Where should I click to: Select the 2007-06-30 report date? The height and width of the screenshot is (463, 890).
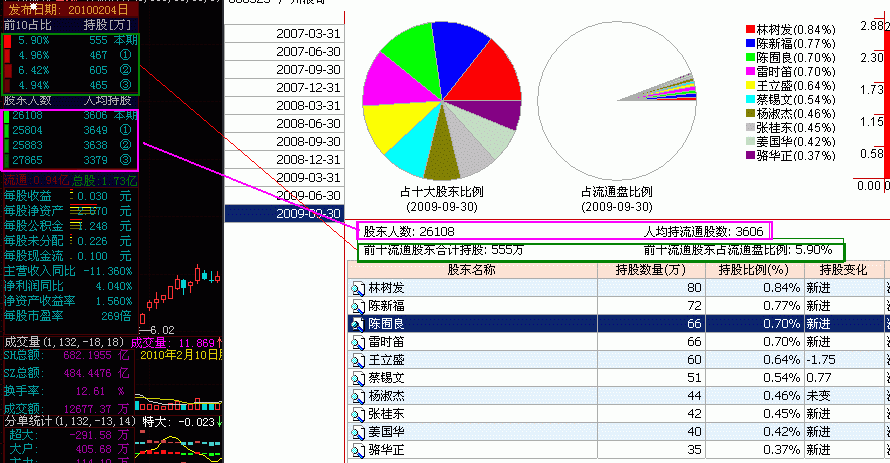284,52
